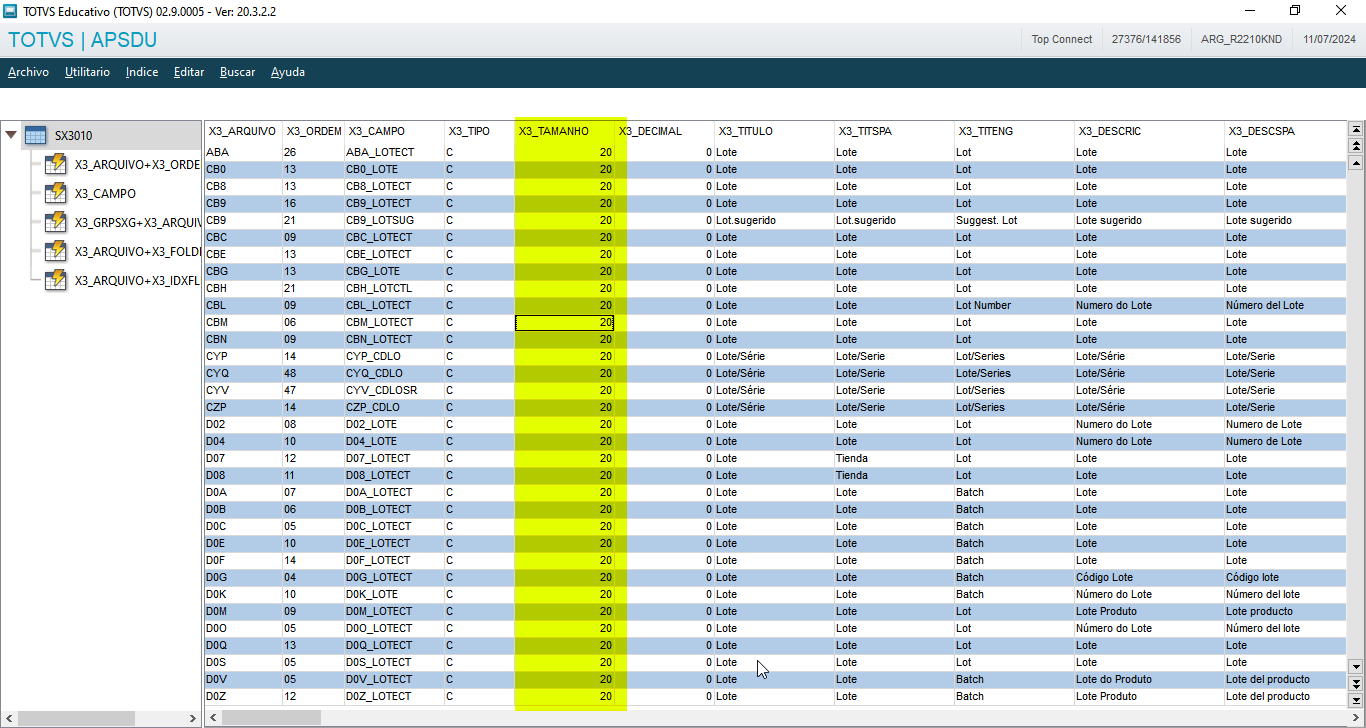Select the ABA_LOTECT field cell
1366x728 pixels.
[394, 152]
